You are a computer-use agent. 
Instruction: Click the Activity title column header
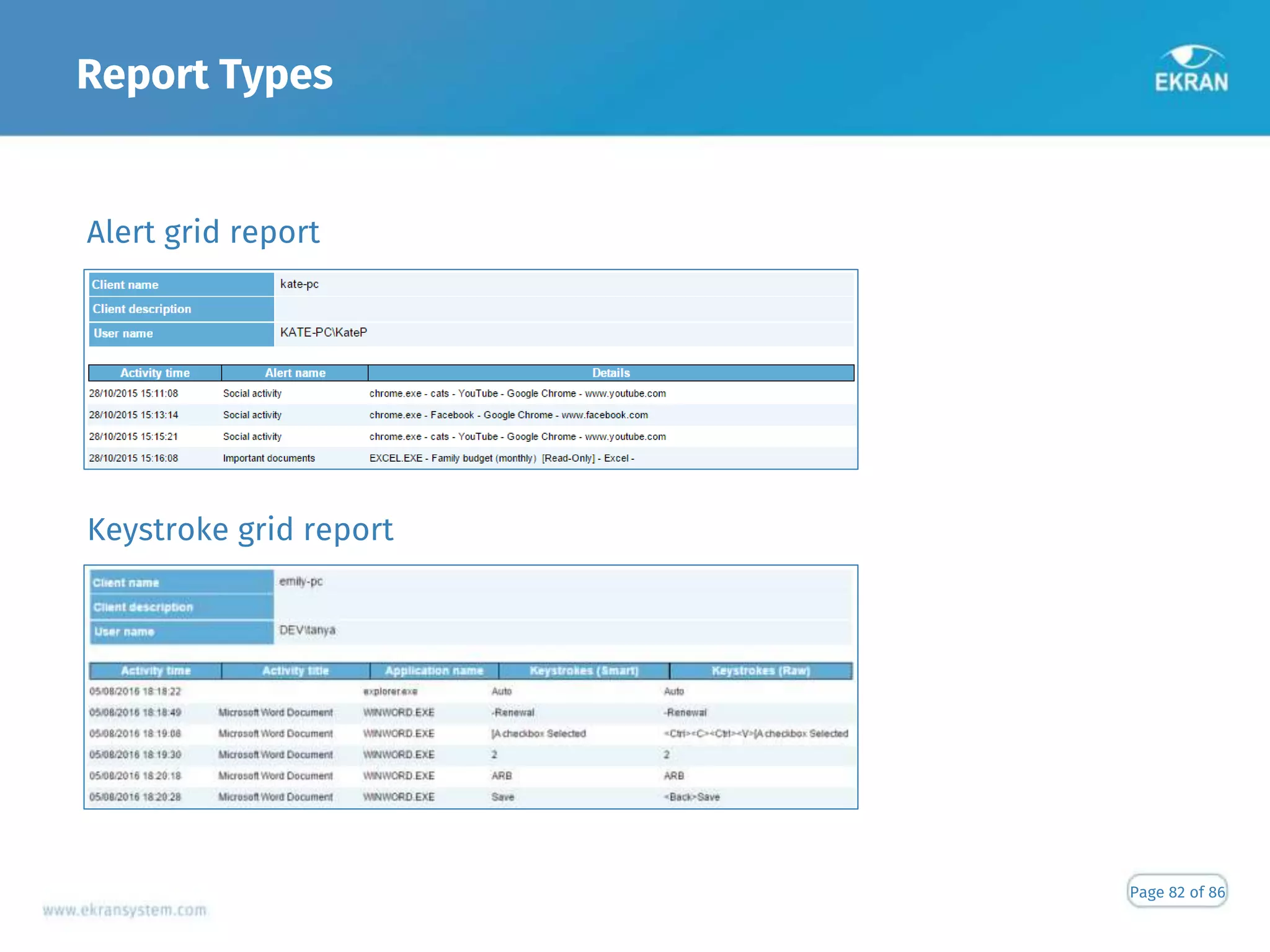tap(295, 671)
